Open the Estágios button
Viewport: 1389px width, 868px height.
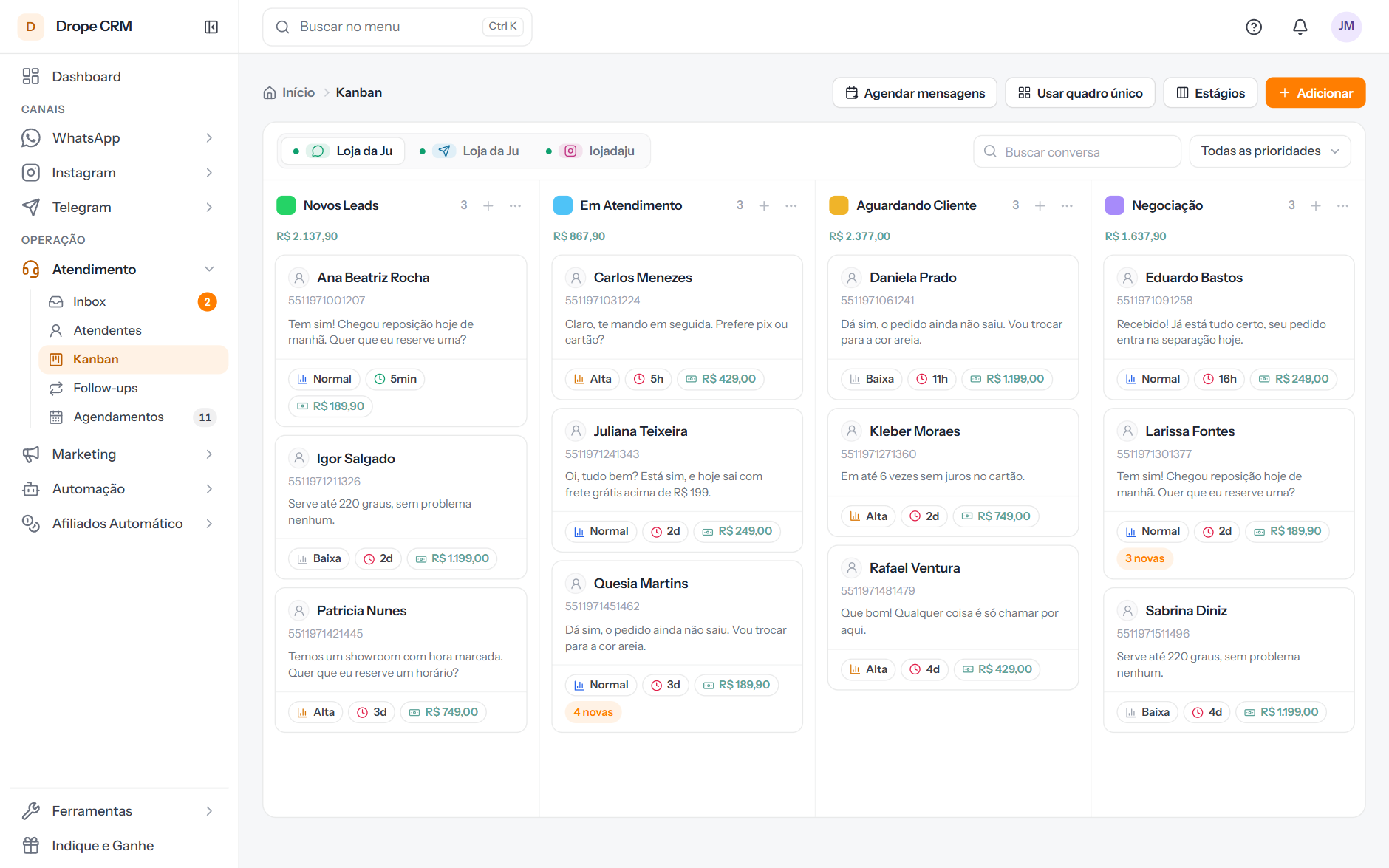click(x=1210, y=92)
